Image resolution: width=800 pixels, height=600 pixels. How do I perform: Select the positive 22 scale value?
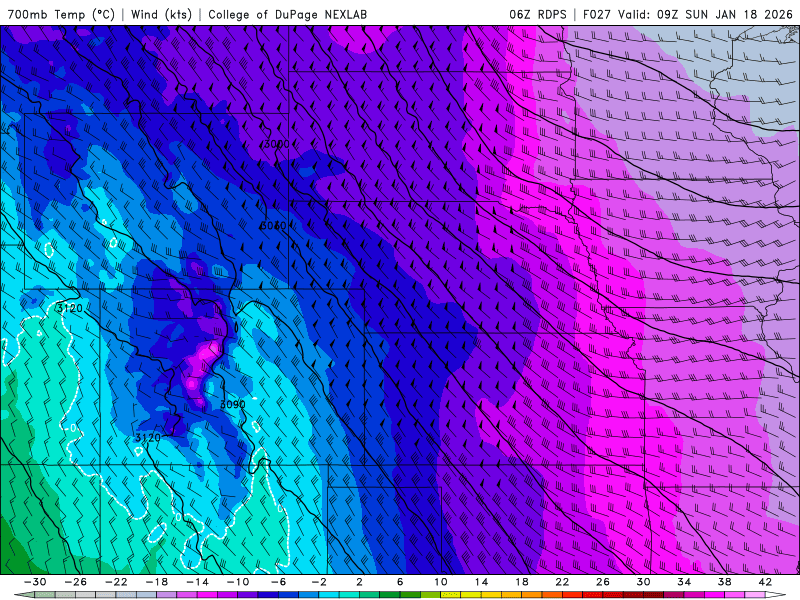(562, 582)
